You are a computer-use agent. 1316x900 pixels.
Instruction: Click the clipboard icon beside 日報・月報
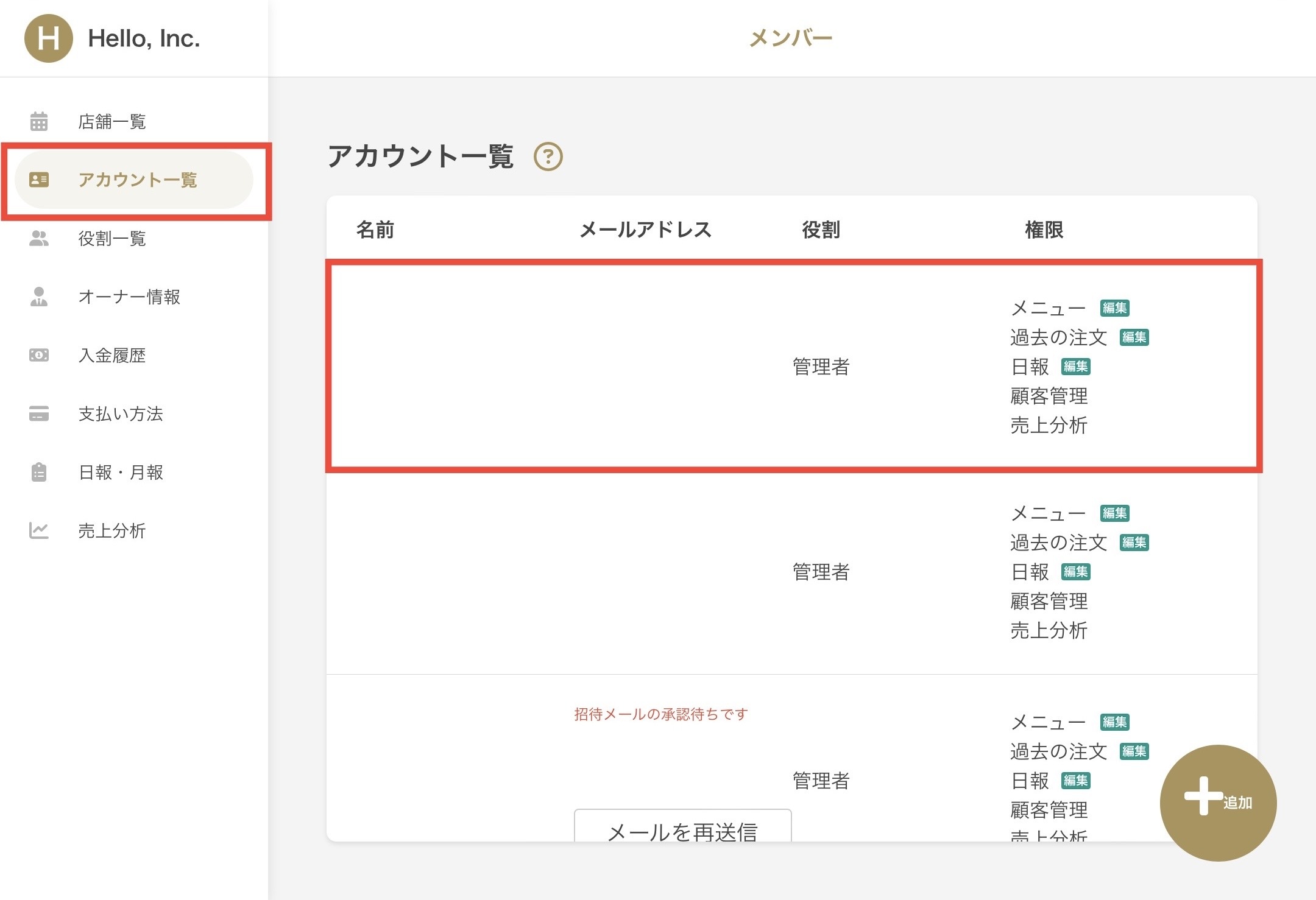point(39,472)
